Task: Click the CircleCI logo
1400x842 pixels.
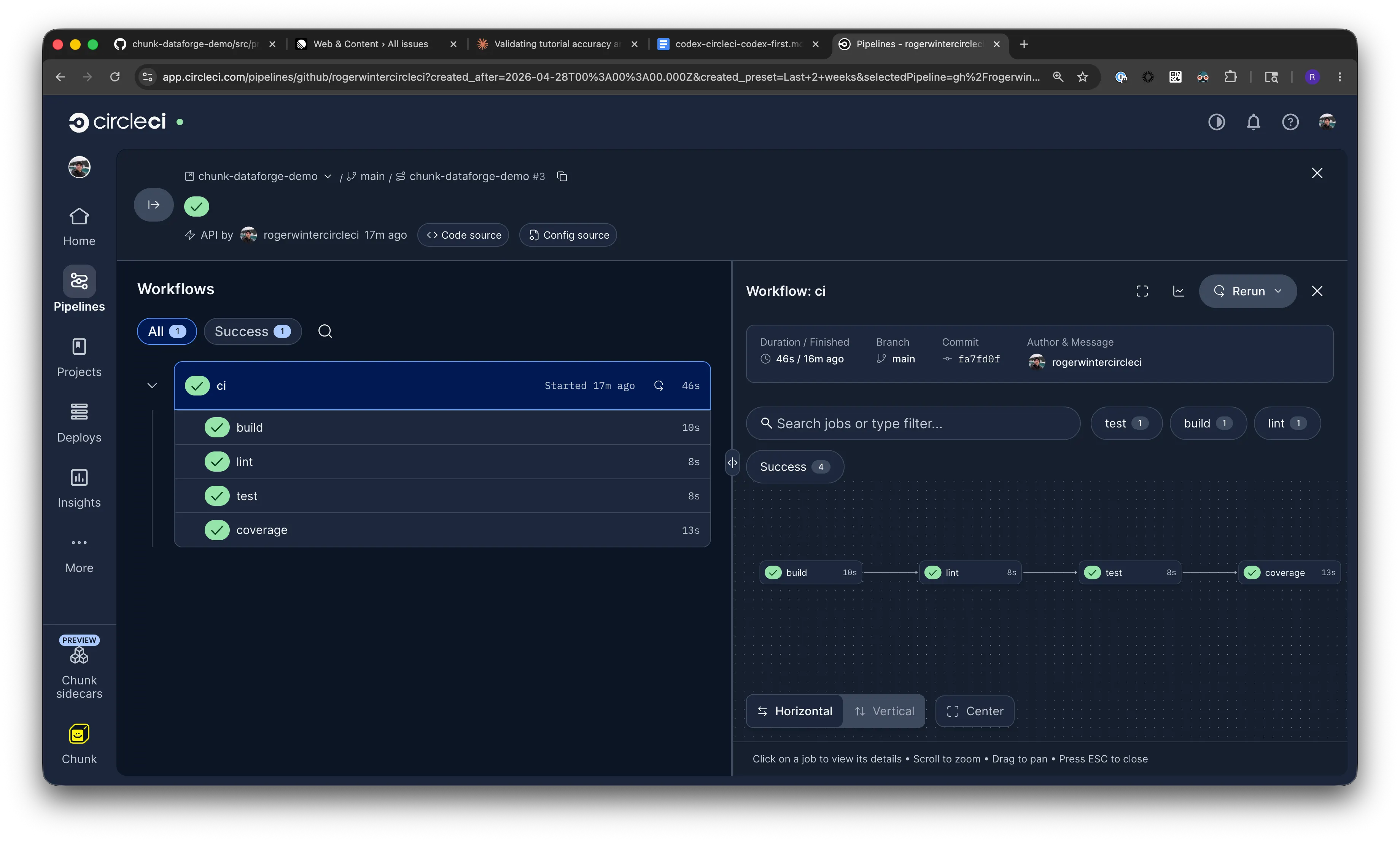Action: click(118, 121)
